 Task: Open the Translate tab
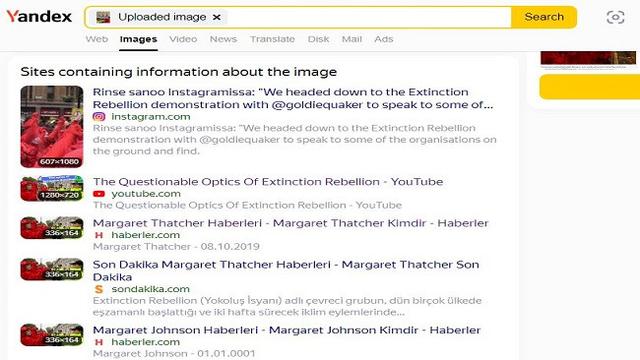pyautogui.click(x=272, y=39)
